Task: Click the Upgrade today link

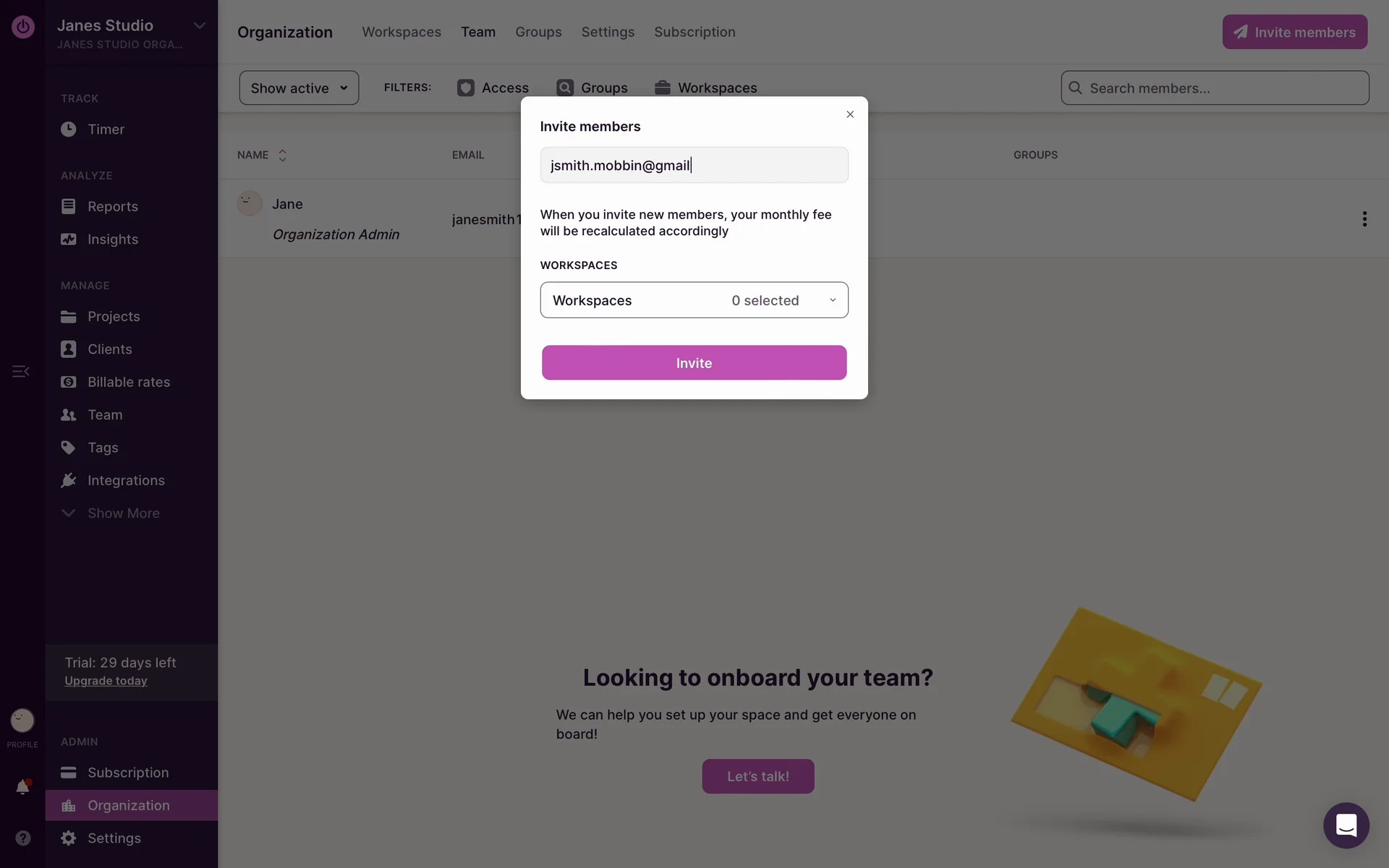Action: pos(106,681)
